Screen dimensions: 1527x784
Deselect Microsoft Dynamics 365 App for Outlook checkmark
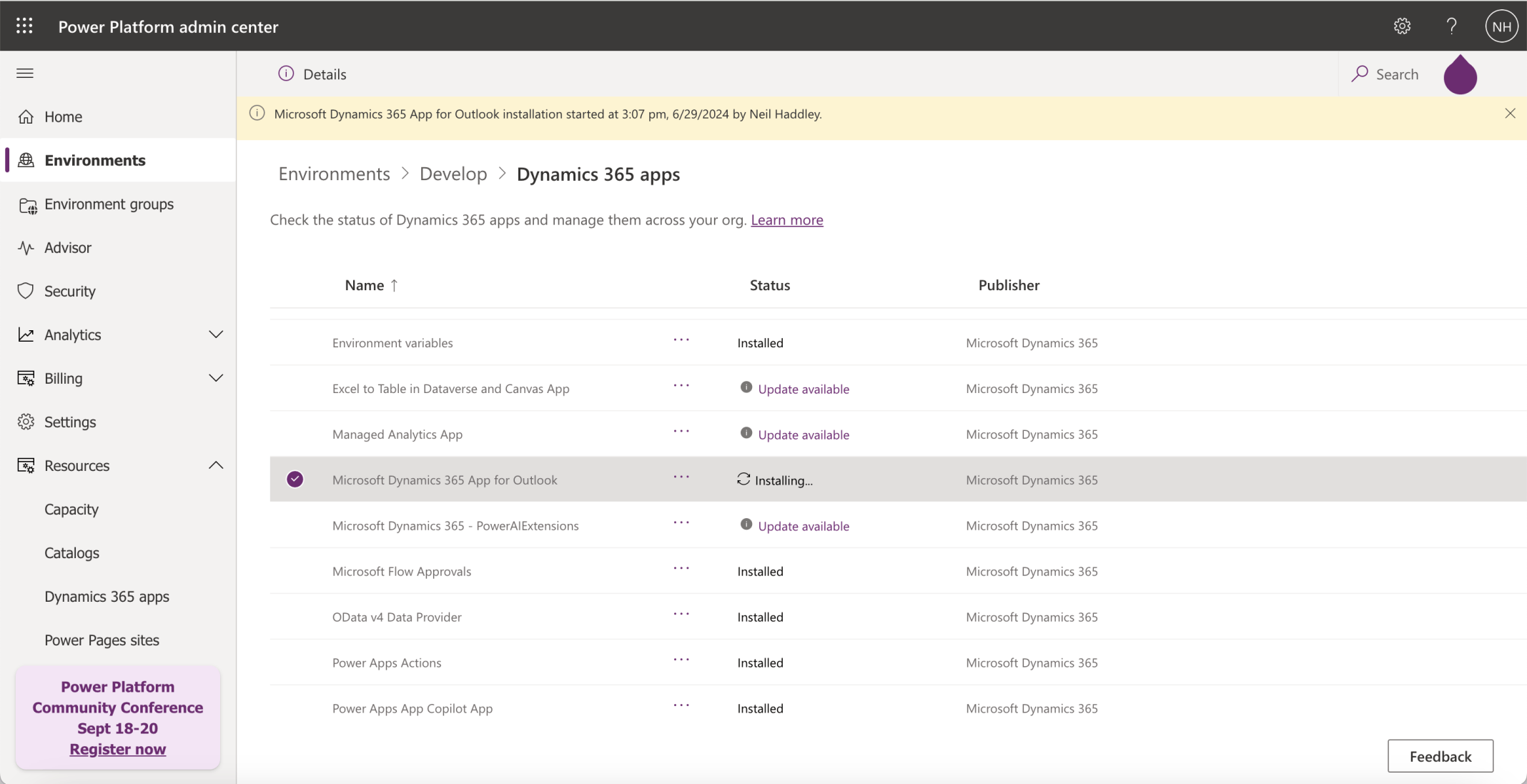point(295,480)
